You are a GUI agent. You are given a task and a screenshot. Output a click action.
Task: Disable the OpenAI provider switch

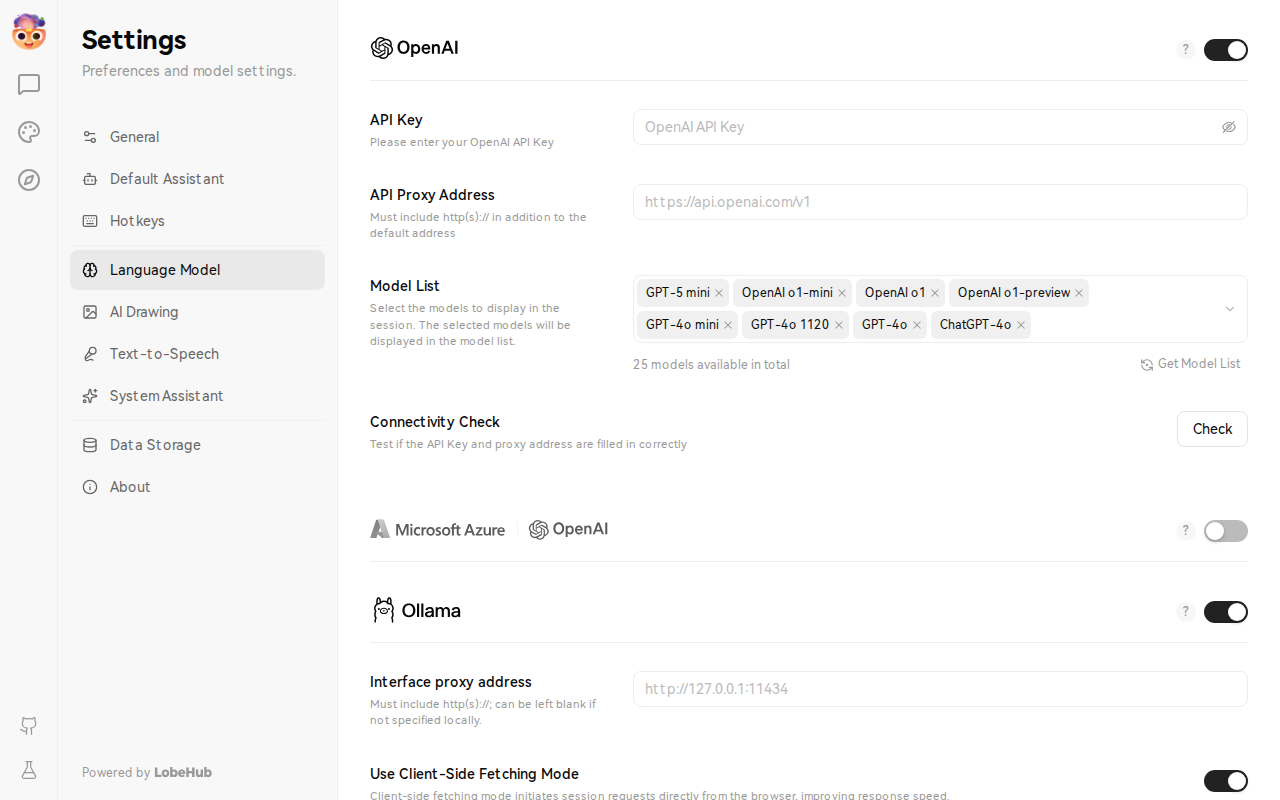click(x=1226, y=50)
